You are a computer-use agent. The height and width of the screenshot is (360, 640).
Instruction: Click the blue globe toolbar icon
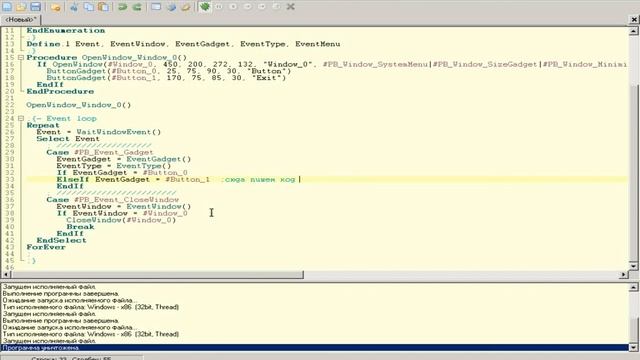click(171, 7)
